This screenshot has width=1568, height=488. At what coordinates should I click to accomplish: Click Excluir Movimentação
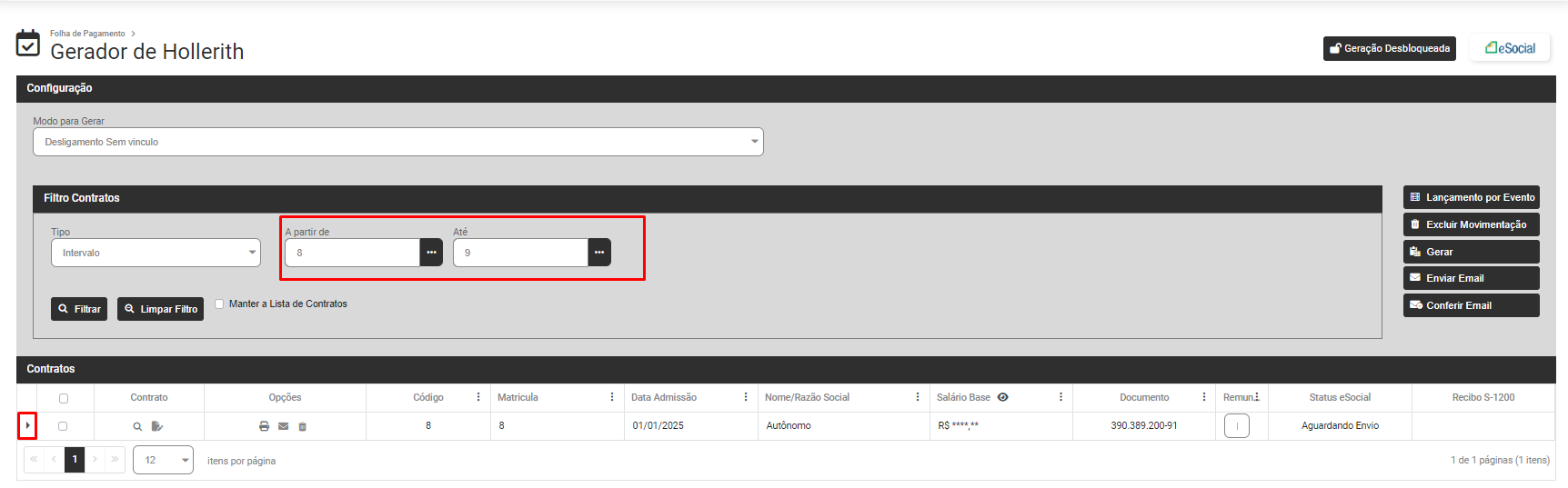point(1471,224)
